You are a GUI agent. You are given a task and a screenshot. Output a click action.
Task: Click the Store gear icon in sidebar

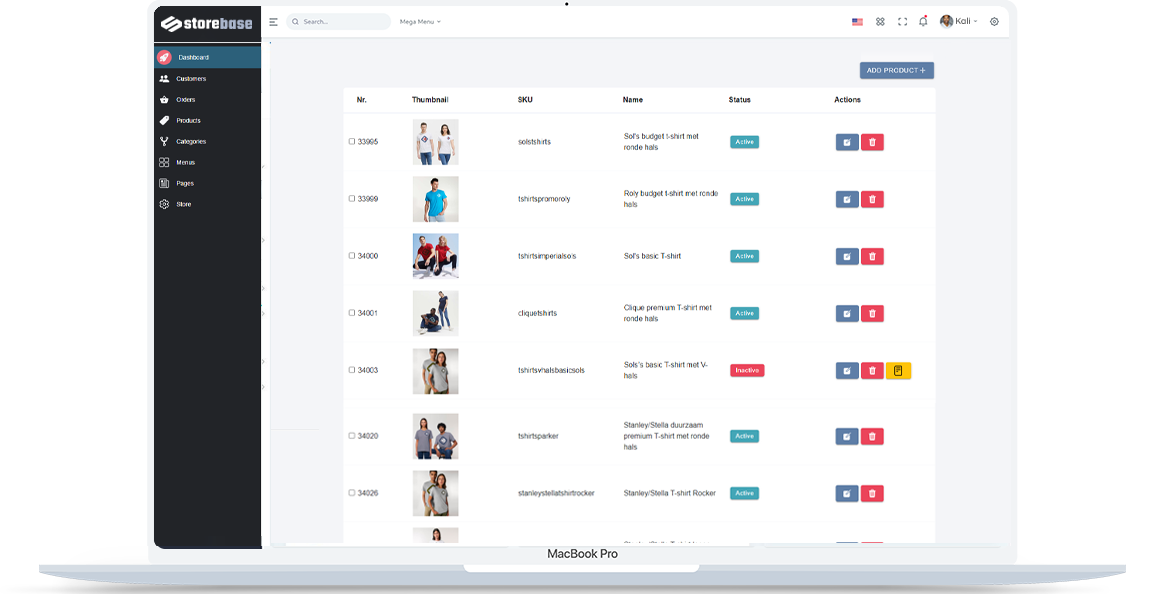point(164,204)
